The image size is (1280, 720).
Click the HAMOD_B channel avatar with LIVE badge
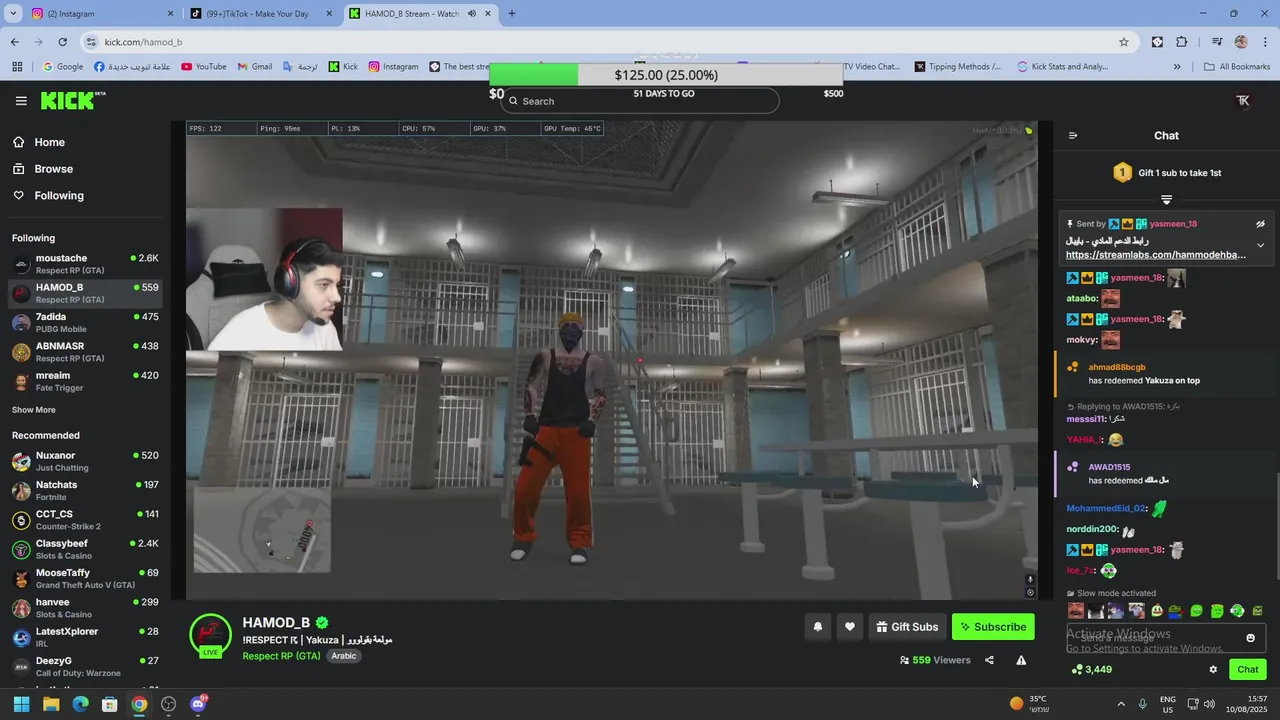tap(210, 635)
